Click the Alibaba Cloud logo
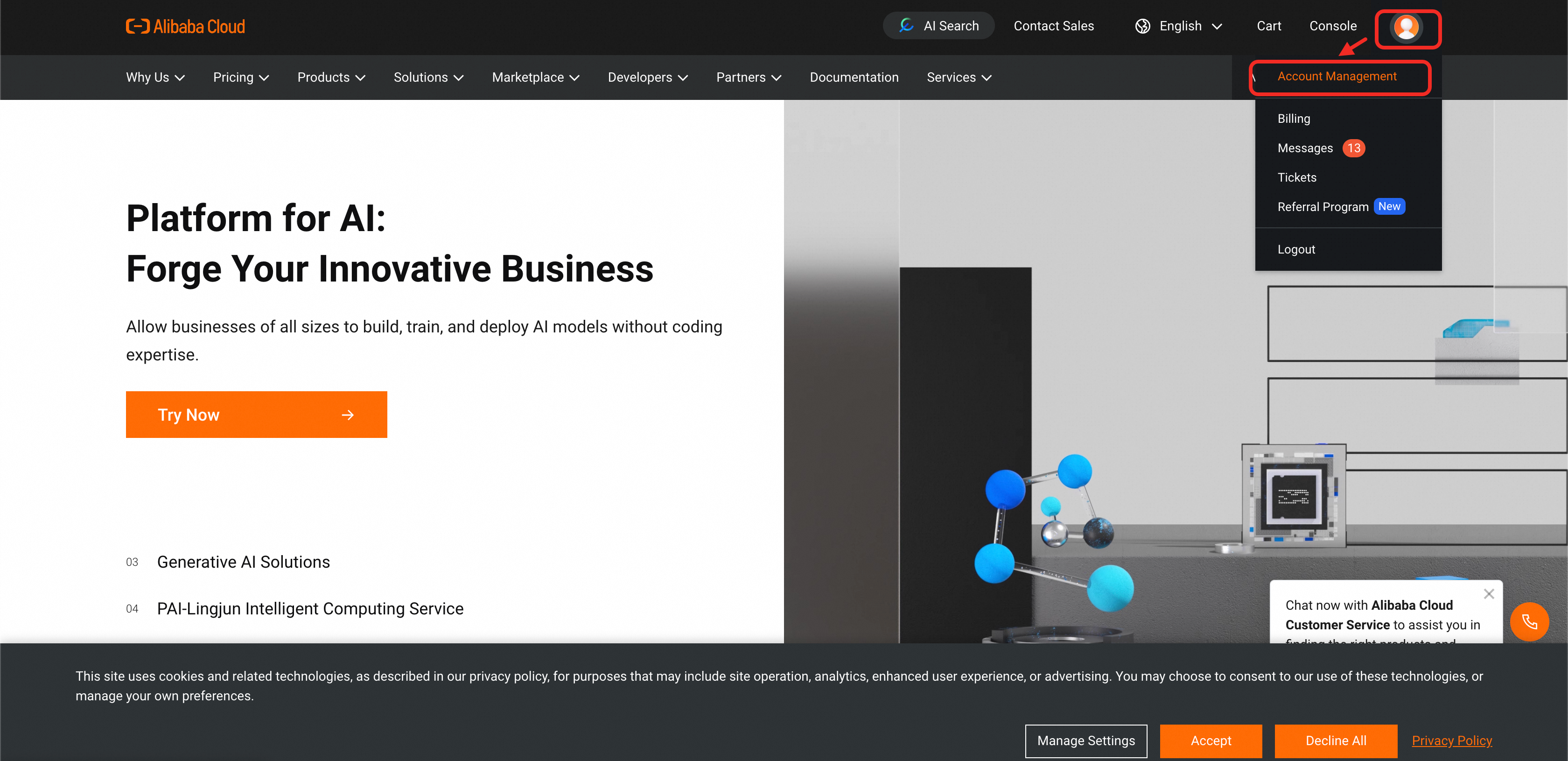 tap(185, 26)
